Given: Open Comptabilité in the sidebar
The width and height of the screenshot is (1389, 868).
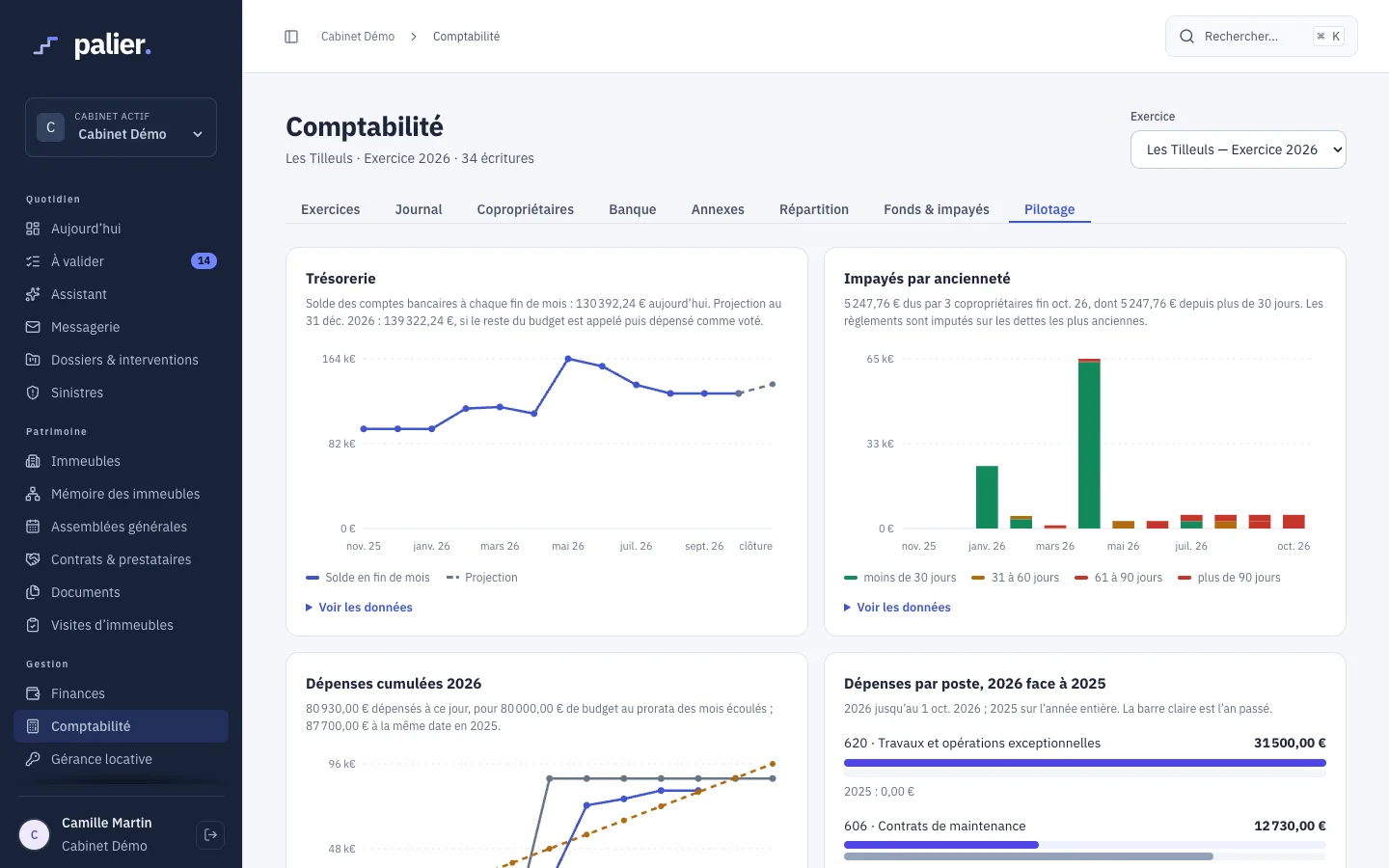Looking at the screenshot, I should pyautogui.click(x=121, y=726).
